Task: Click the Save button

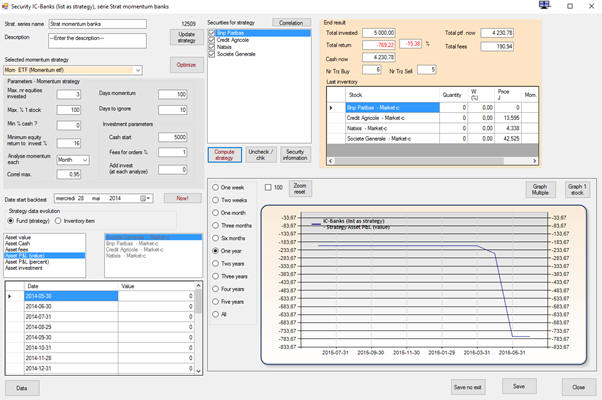Action: [519, 386]
